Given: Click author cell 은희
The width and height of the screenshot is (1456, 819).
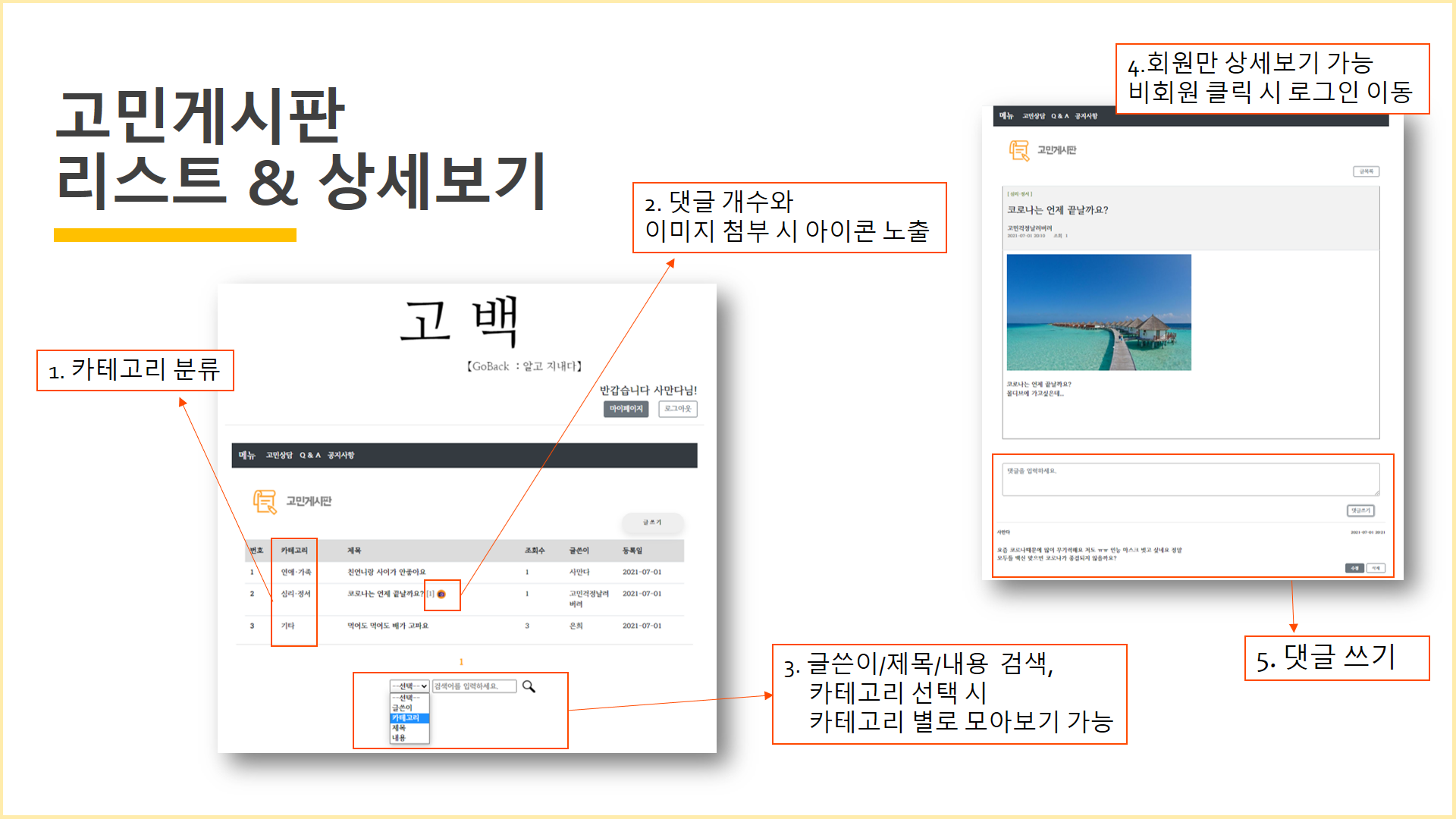Looking at the screenshot, I should click(x=576, y=626).
